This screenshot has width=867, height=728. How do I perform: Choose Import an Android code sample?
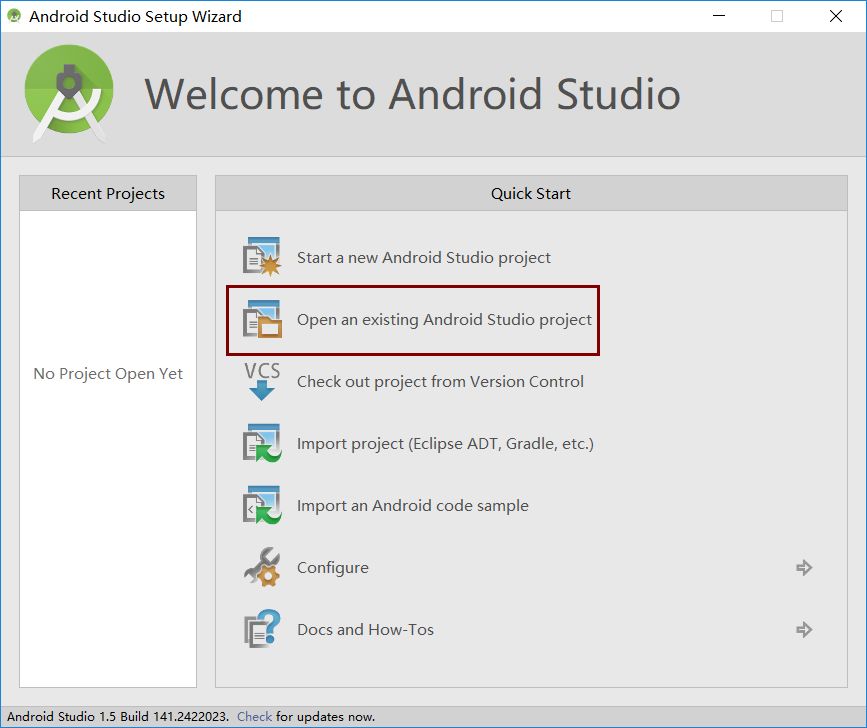pos(412,505)
